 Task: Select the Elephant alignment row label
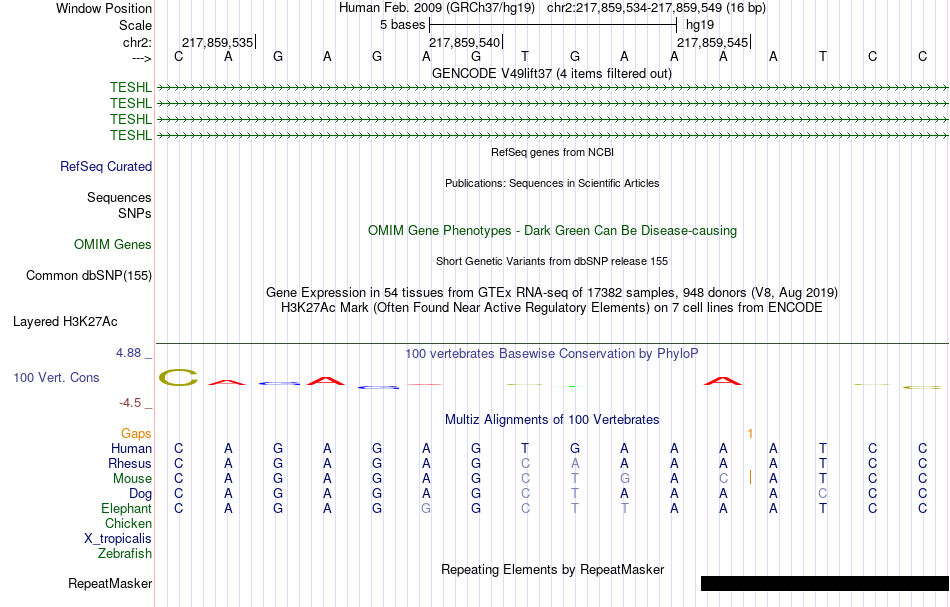click(127, 508)
